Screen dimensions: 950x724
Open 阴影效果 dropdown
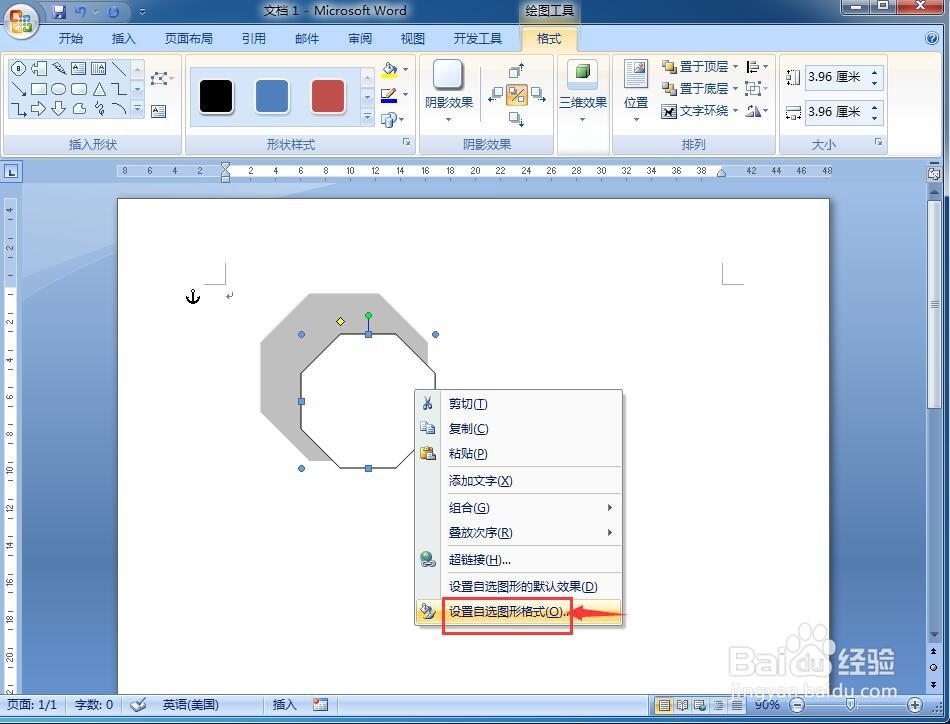click(449, 120)
